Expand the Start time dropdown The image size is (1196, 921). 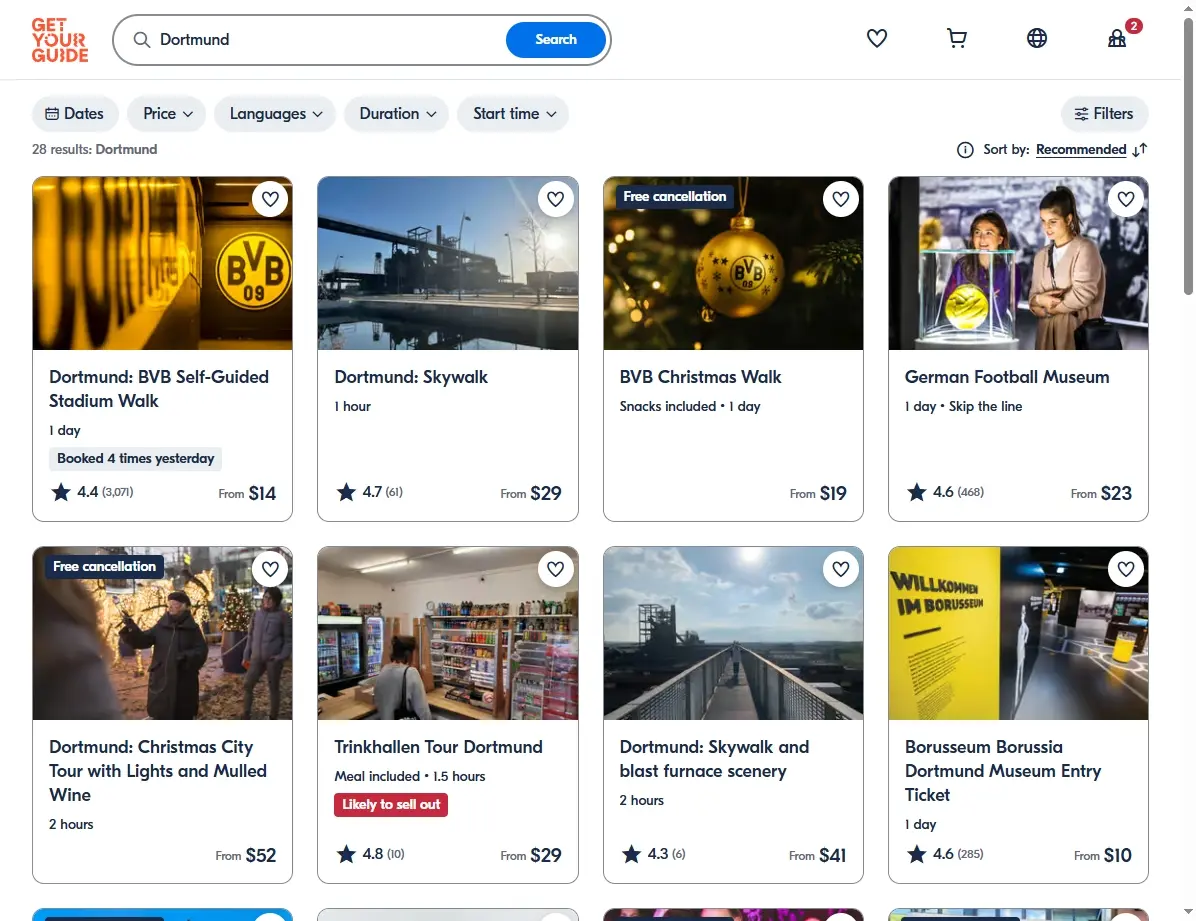coord(513,114)
